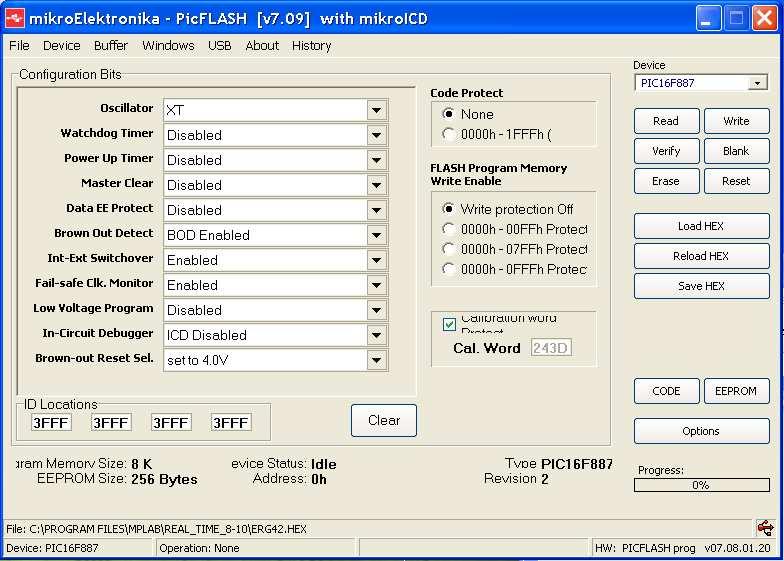784x561 pixels.
Task: Click the Write button
Action: tap(736, 121)
